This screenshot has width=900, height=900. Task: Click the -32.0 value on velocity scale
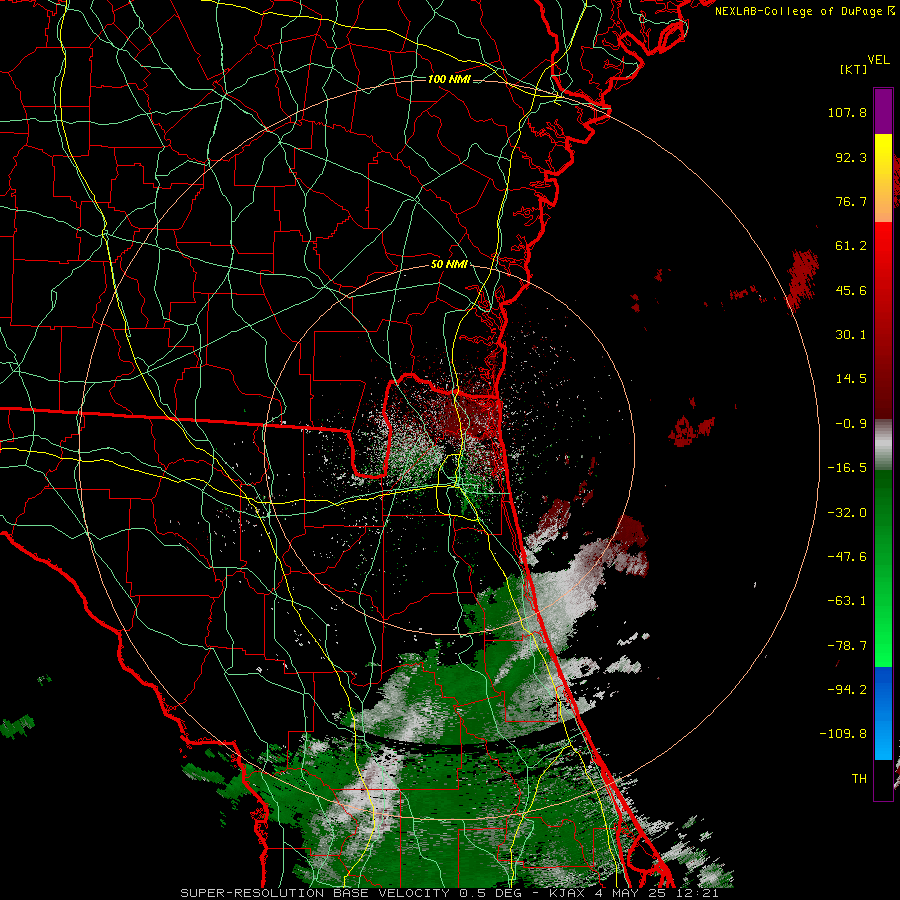point(847,513)
